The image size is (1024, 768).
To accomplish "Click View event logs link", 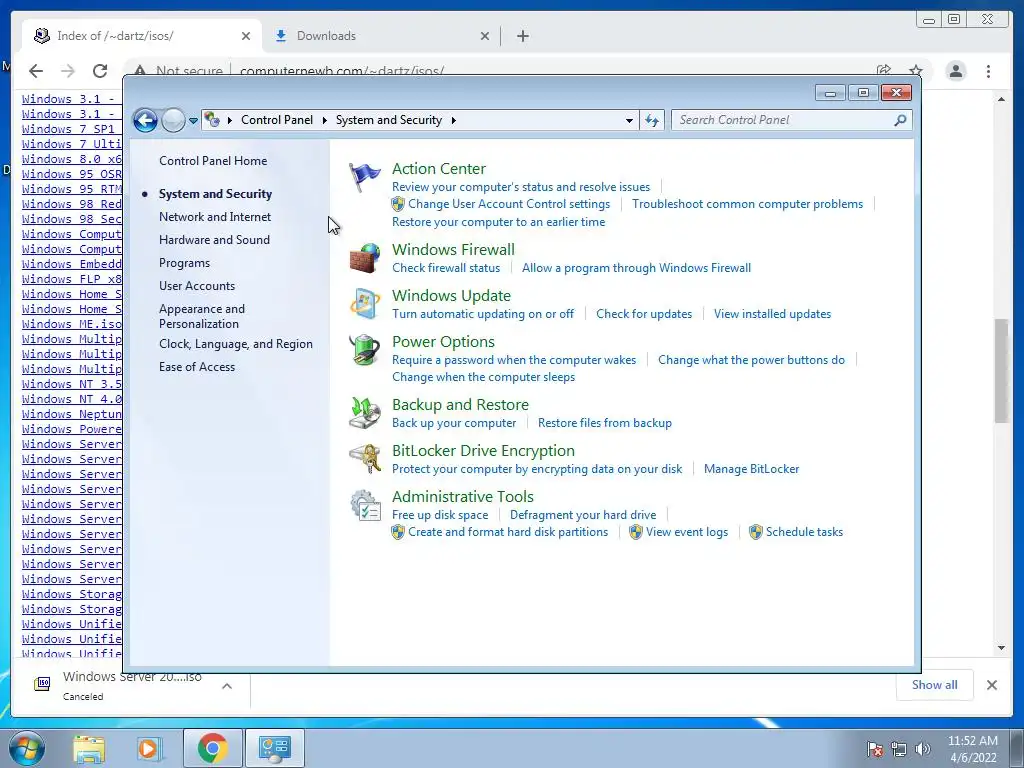I will pyautogui.click(x=687, y=532).
